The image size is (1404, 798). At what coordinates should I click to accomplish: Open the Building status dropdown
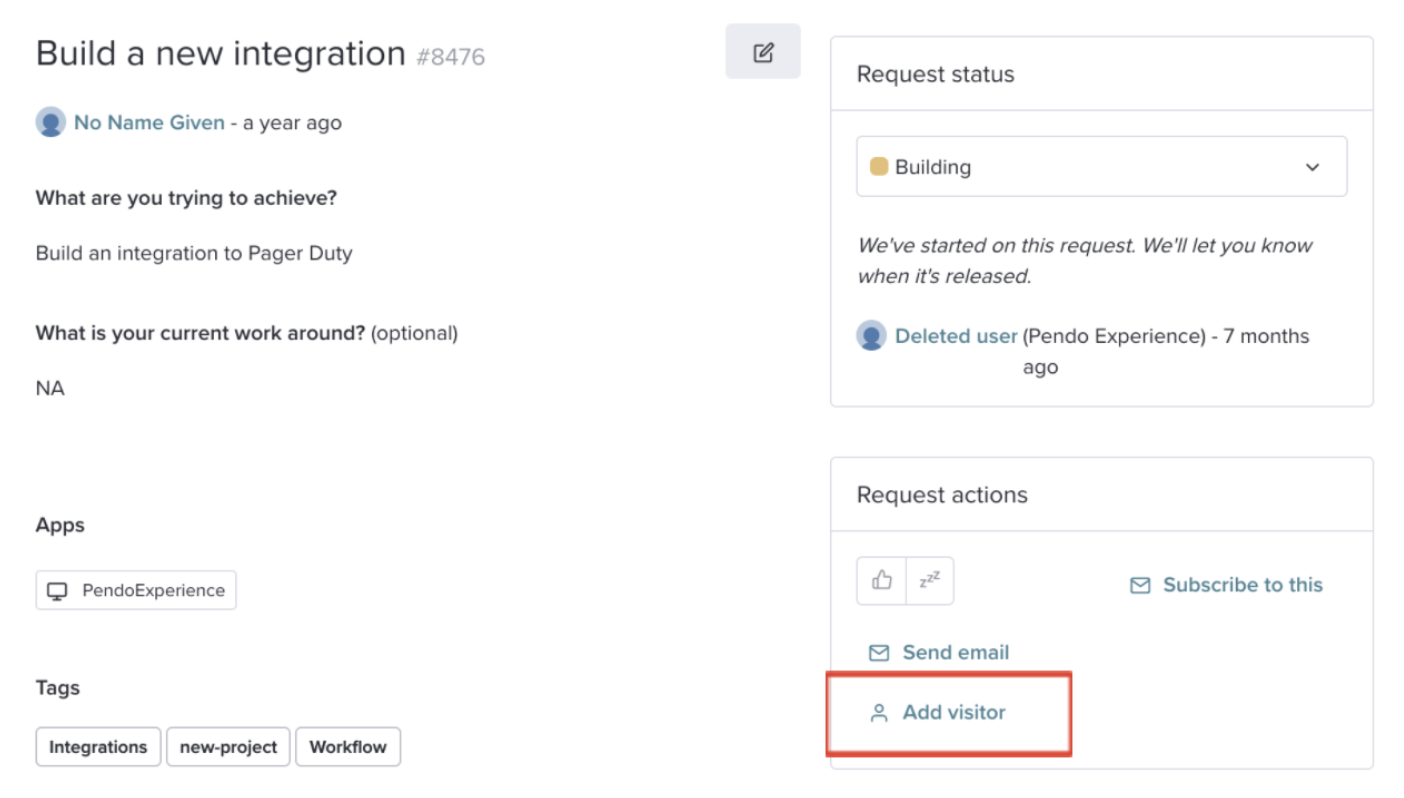coord(1101,167)
